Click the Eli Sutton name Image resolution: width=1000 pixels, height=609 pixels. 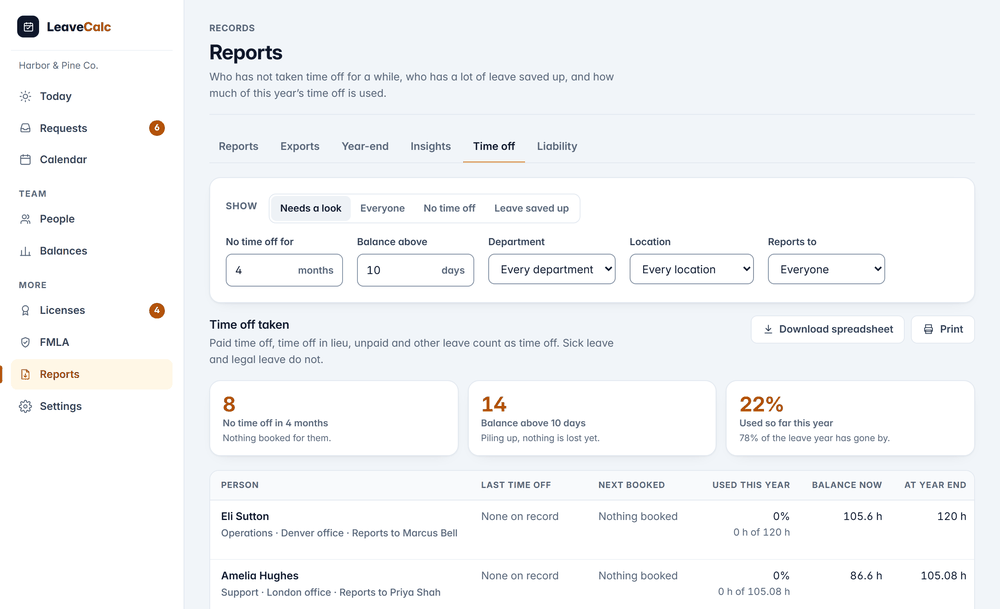(x=245, y=517)
